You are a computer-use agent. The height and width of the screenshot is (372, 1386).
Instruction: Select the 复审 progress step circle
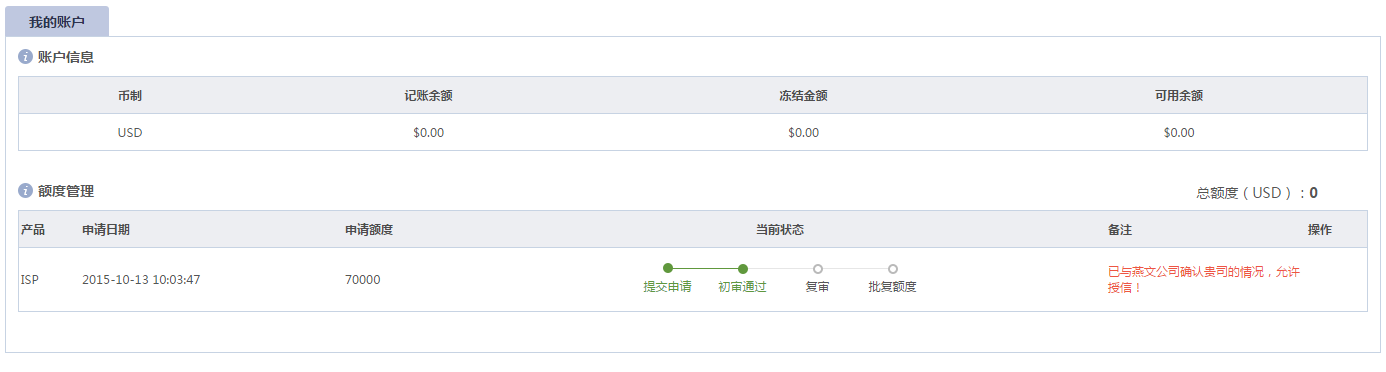pos(818,268)
